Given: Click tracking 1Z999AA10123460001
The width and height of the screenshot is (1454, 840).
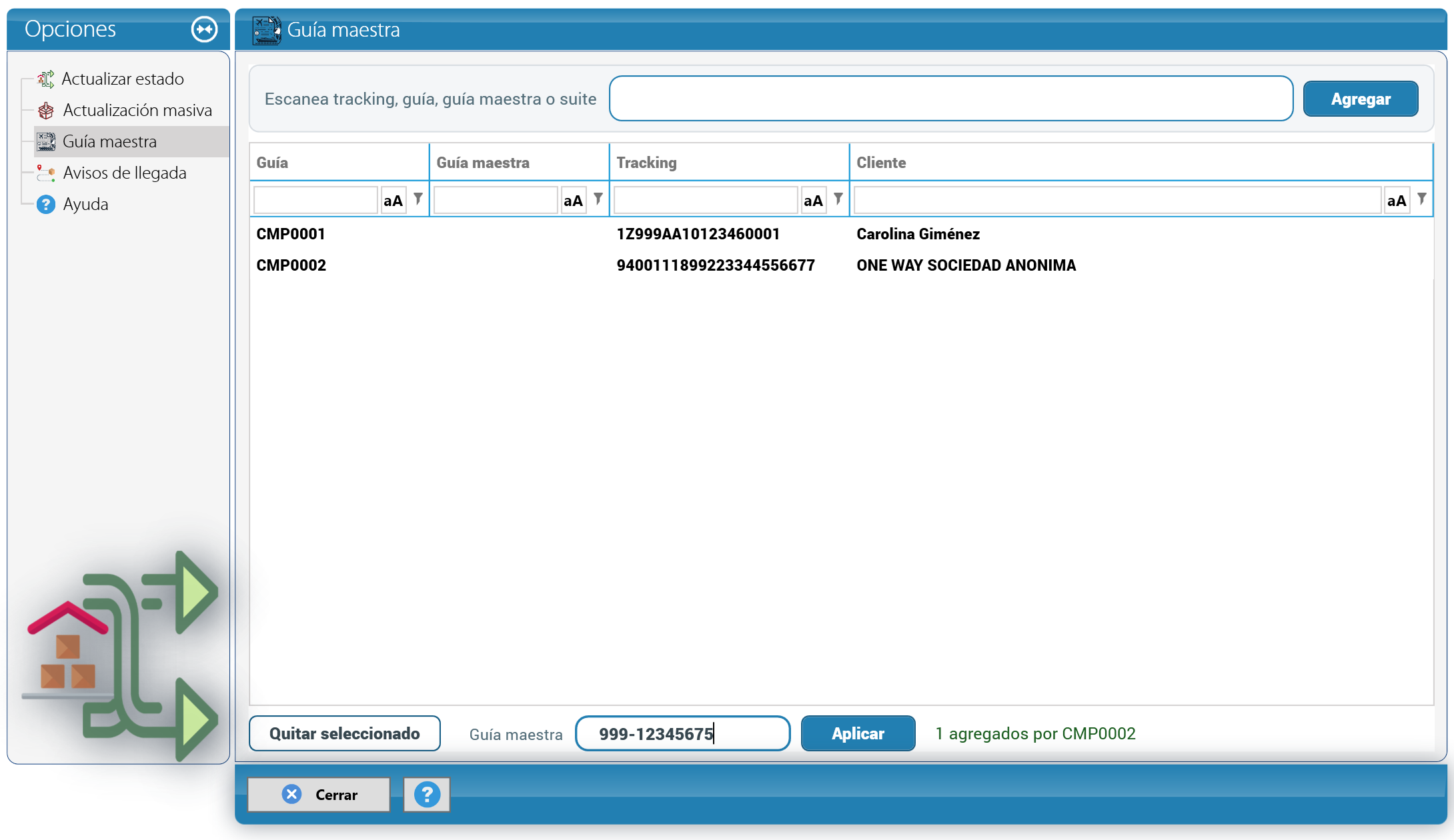Looking at the screenshot, I should pyautogui.click(x=698, y=234).
